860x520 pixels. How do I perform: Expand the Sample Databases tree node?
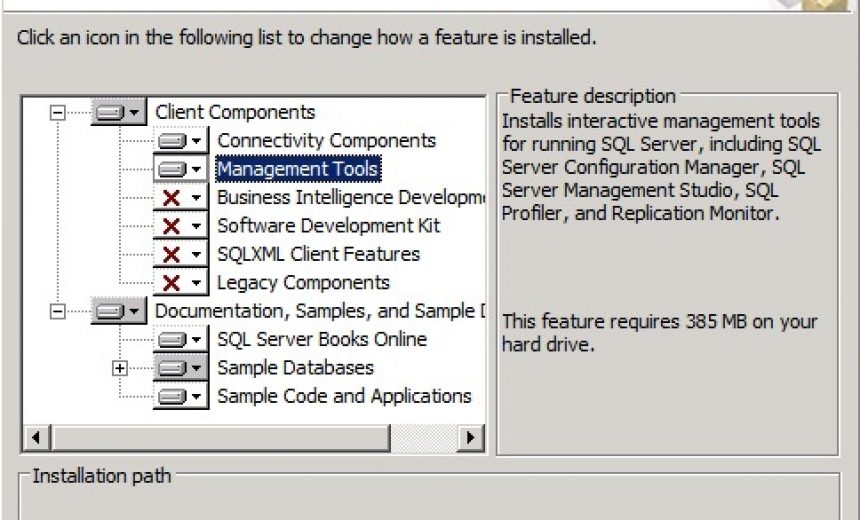click(120, 368)
